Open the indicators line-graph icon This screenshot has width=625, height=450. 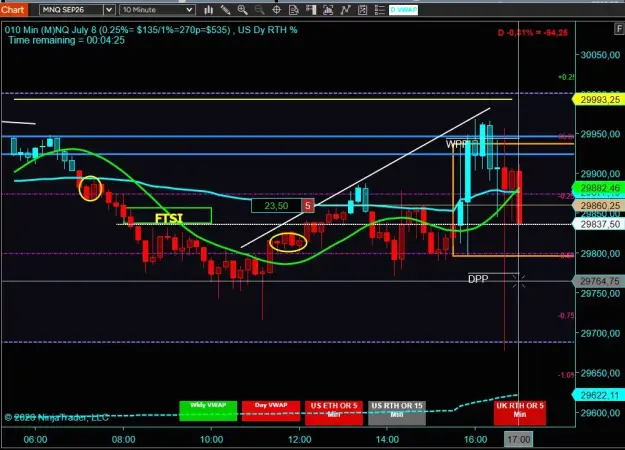pyautogui.click(x=345, y=10)
